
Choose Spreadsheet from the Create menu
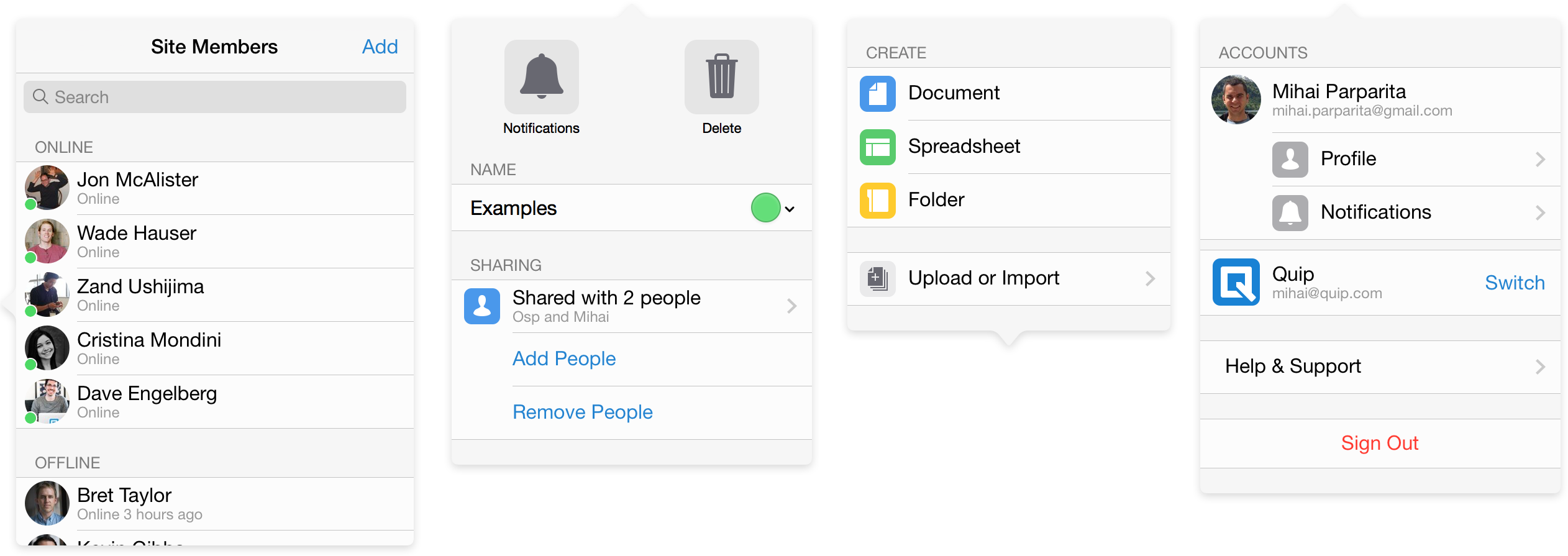click(x=964, y=147)
